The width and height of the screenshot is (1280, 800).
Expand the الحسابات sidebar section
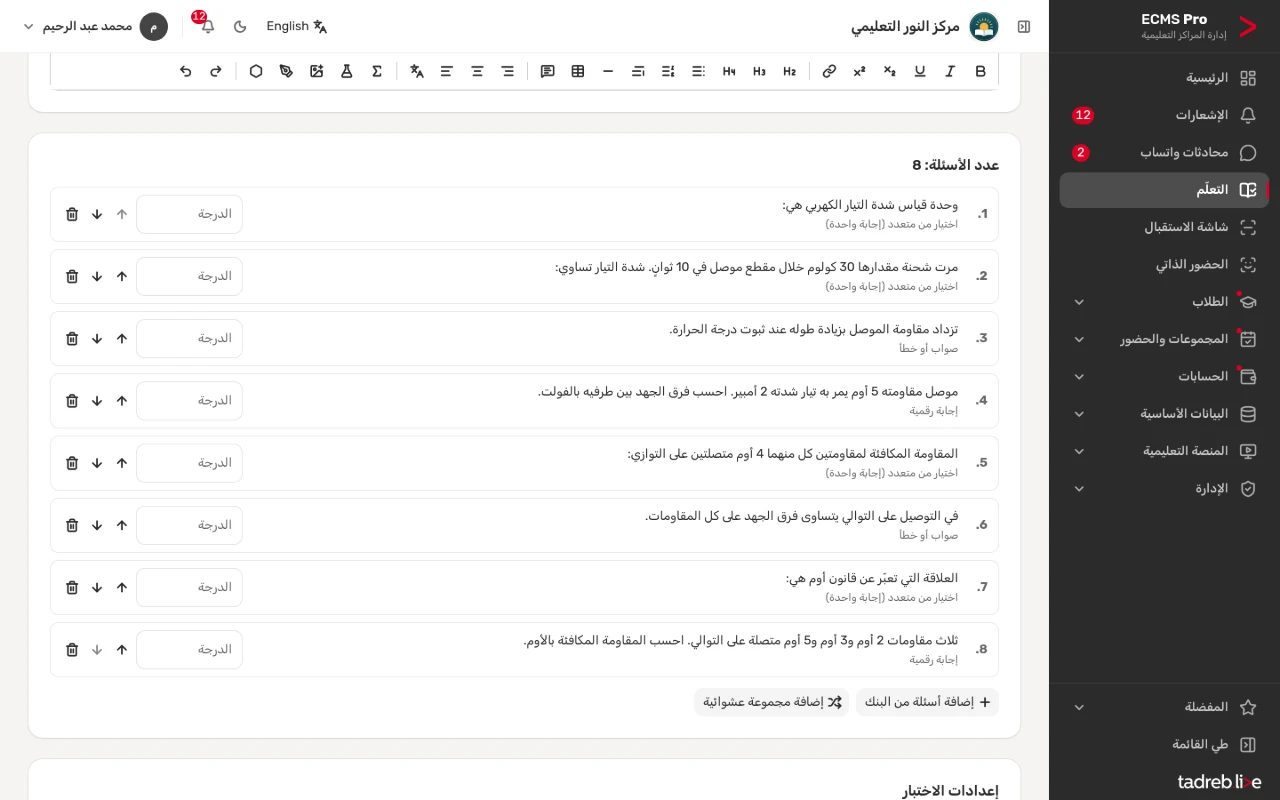pyautogui.click(x=1164, y=377)
